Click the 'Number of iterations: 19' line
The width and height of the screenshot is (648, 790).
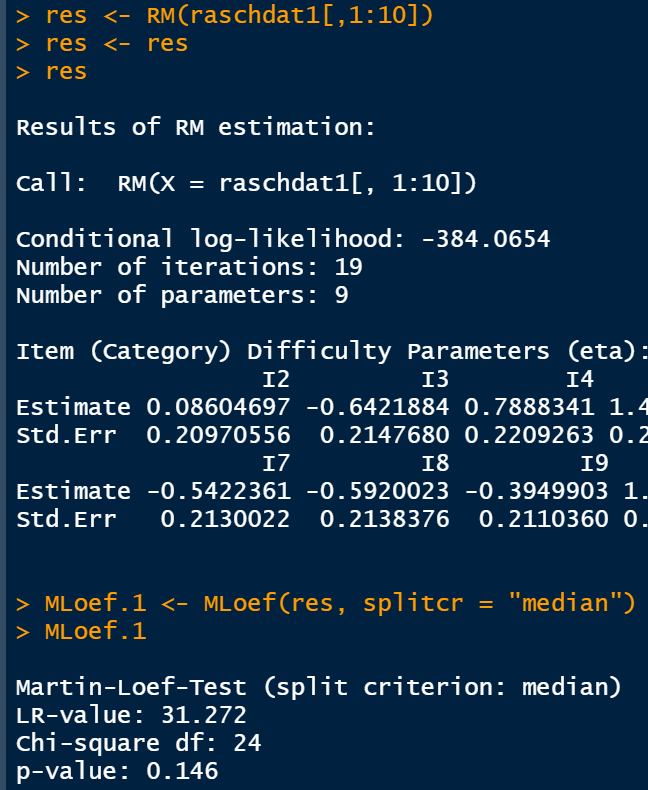189,267
